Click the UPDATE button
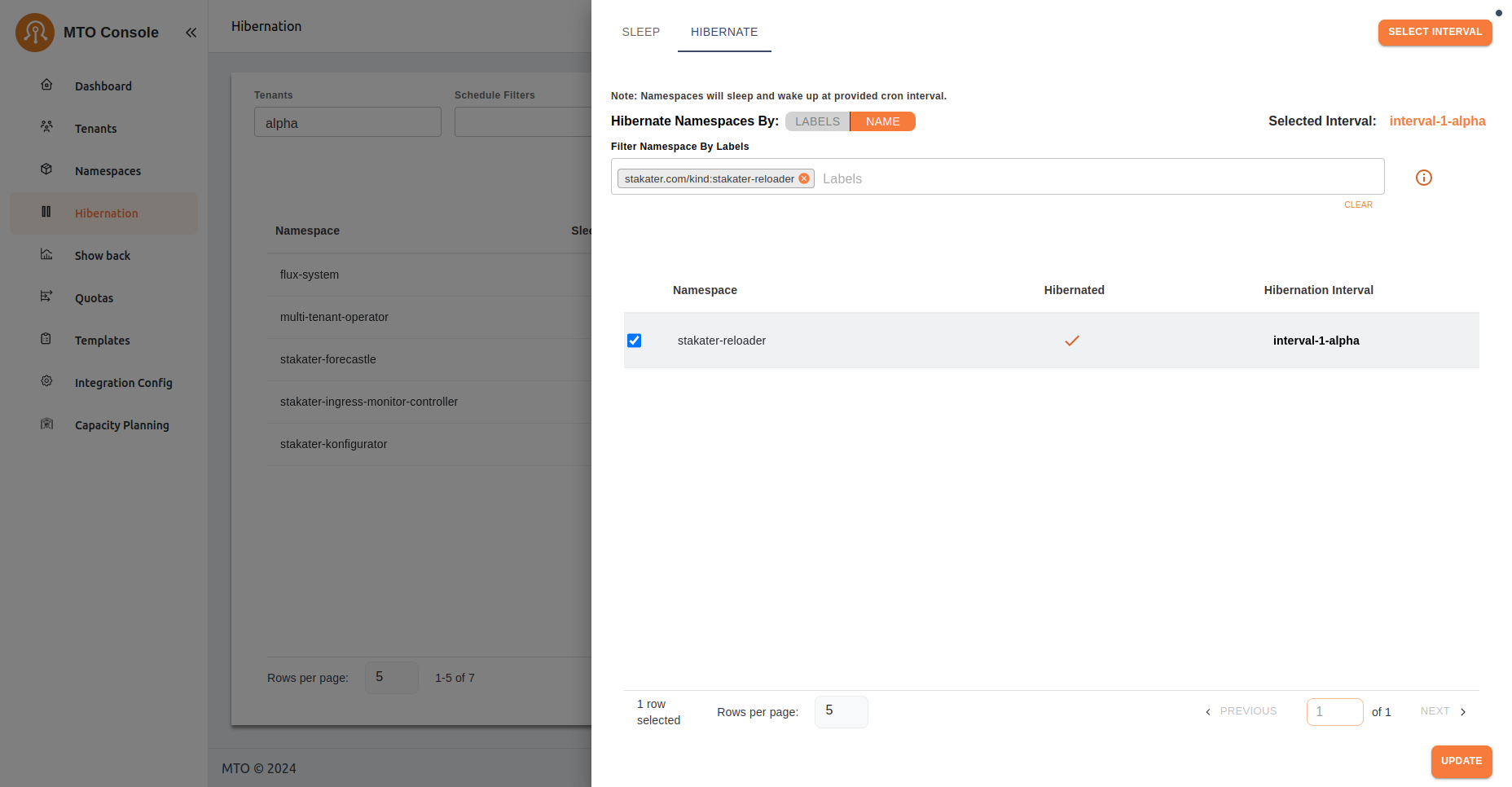1512x787 pixels. [x=1461, y=761]
